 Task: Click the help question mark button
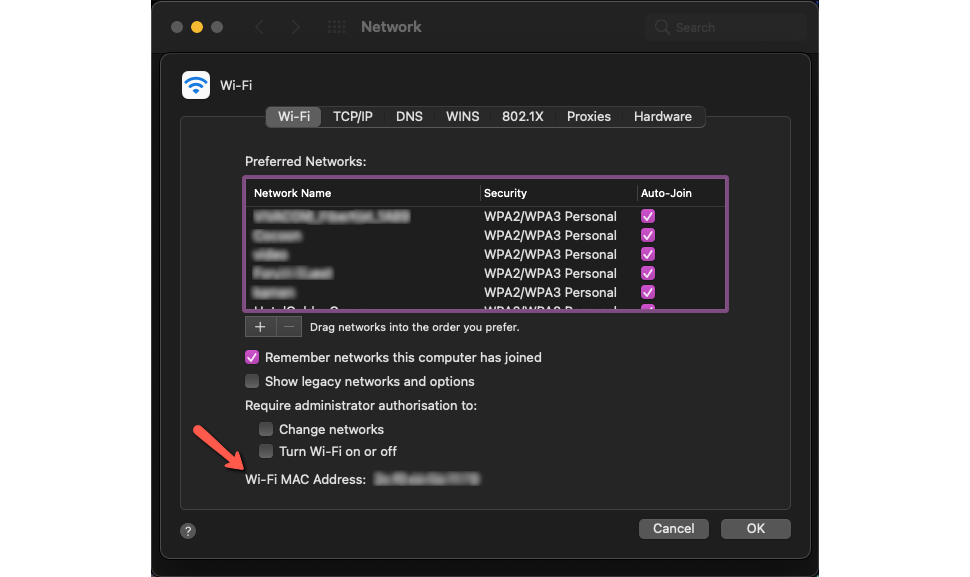click(x=188, y=531)
